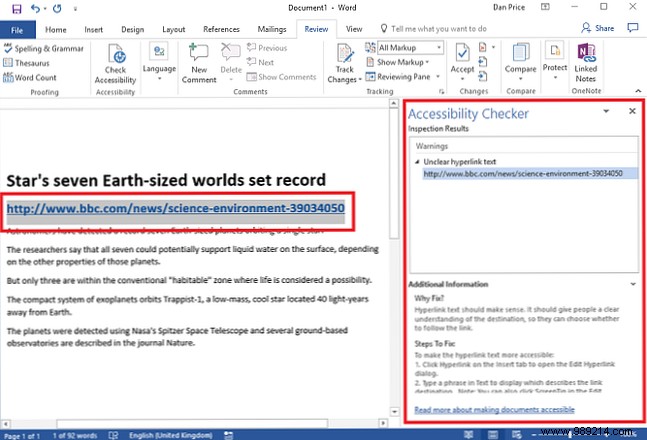Expand the Show Markup menu
The width and height of the screenshot is (647, 440).
pyautogui.click(x=398, y=62)
